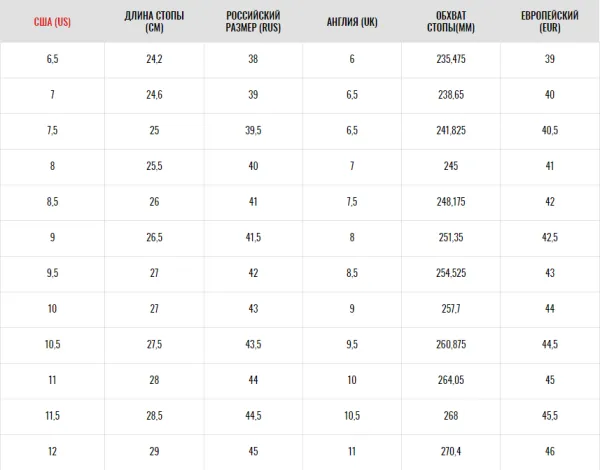Click US size 9,5 cell
This screenshot has width=600, height=470.
click(x=52, y=273)
